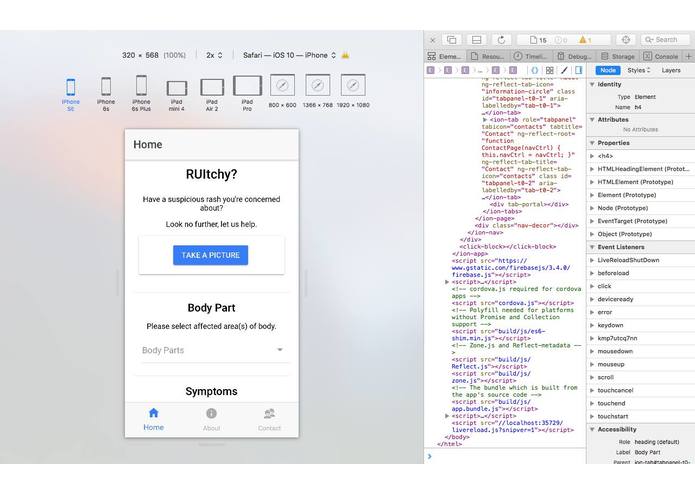Choose the 1920 × 1080 viewport preset
This screenshot has height=494, width=695.
[353, 91]
